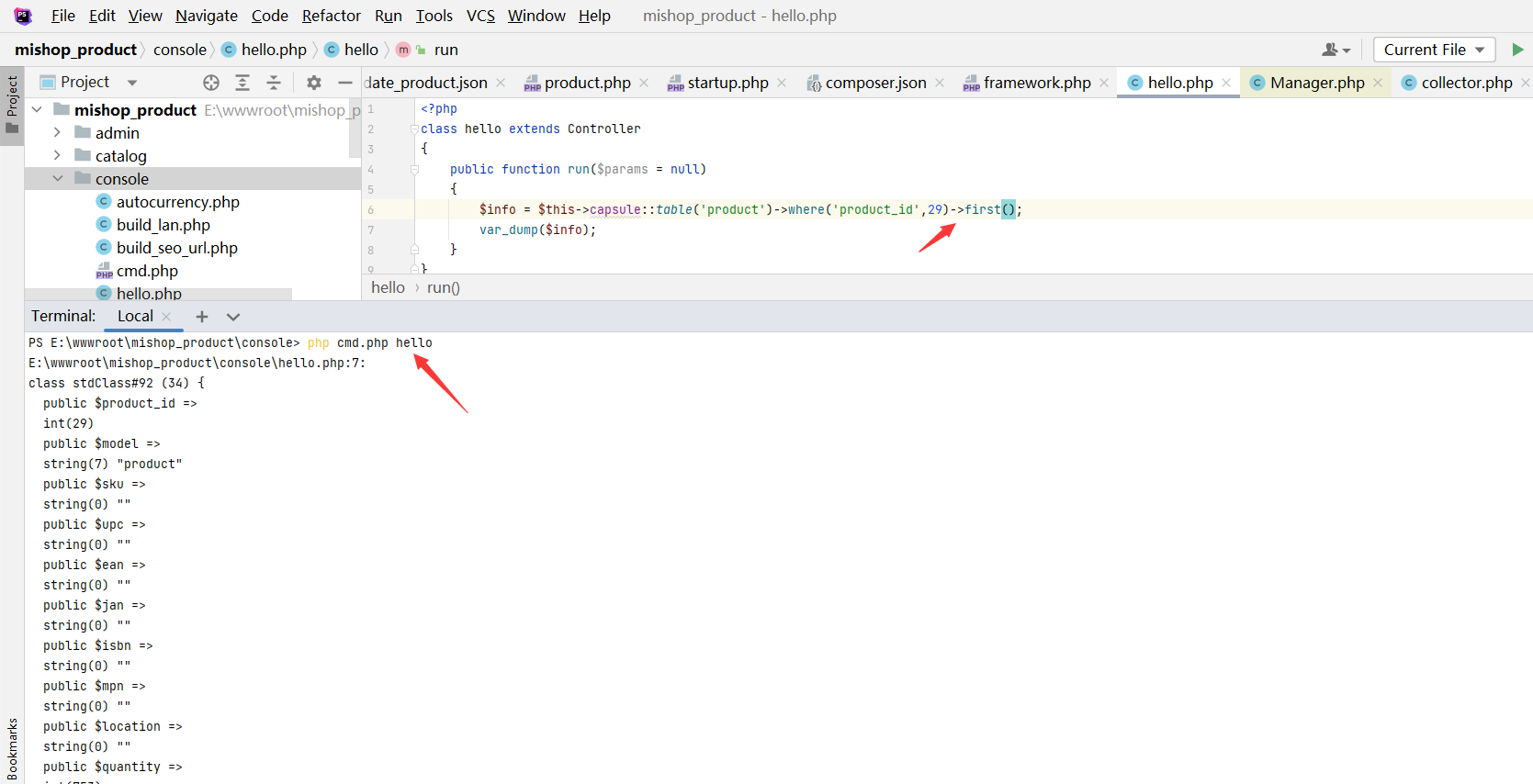Viewport: 1533px width, 784px height.
Task: Close the framework.php tab
Action: click(x=1104, y=83)
